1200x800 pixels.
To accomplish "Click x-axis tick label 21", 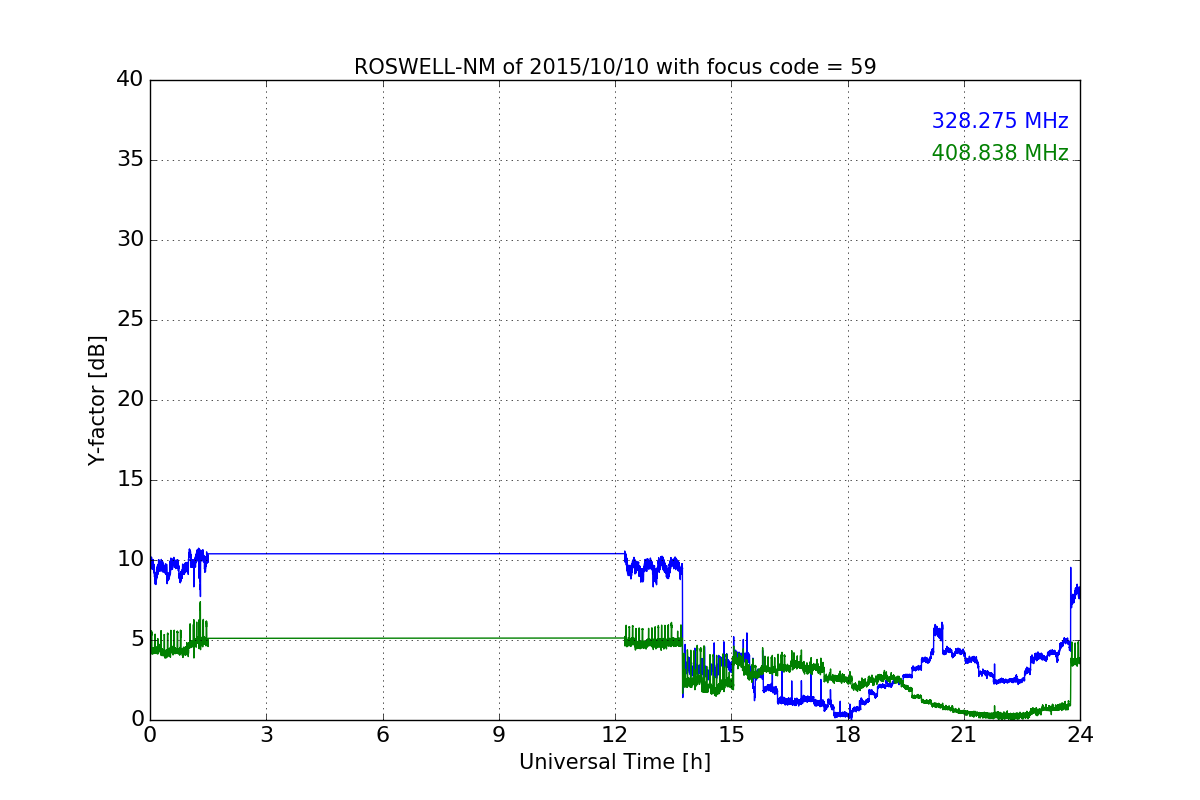I will [964, 735].
